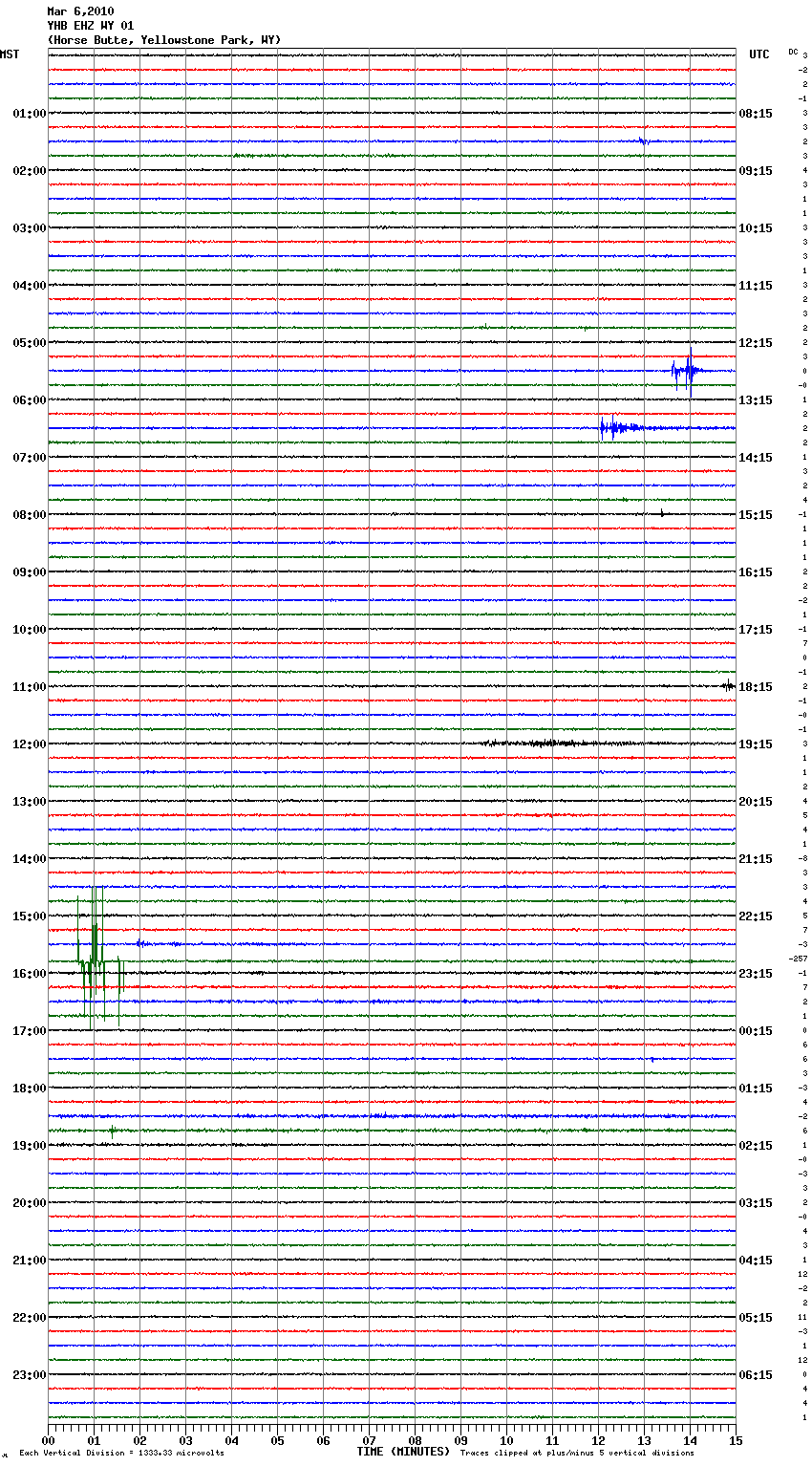Viewport: 812px width, 1466px height.
Task: Select the 20:00 MST hour label
Action: pos(30,1203)
